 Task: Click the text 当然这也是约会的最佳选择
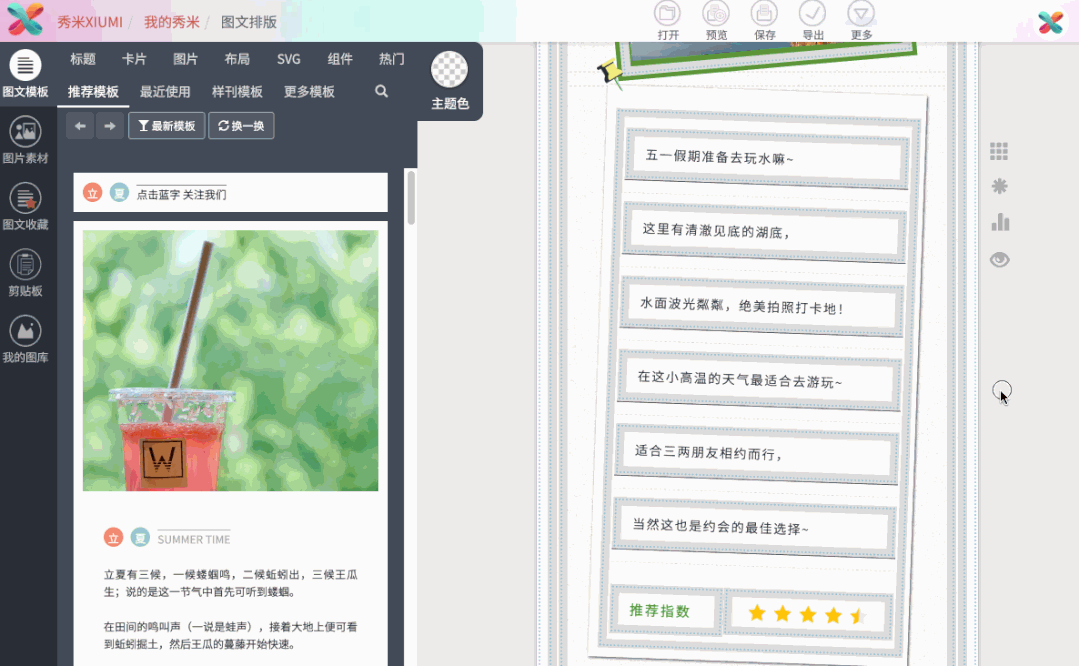pyautogui.click(x=720, y=526)
